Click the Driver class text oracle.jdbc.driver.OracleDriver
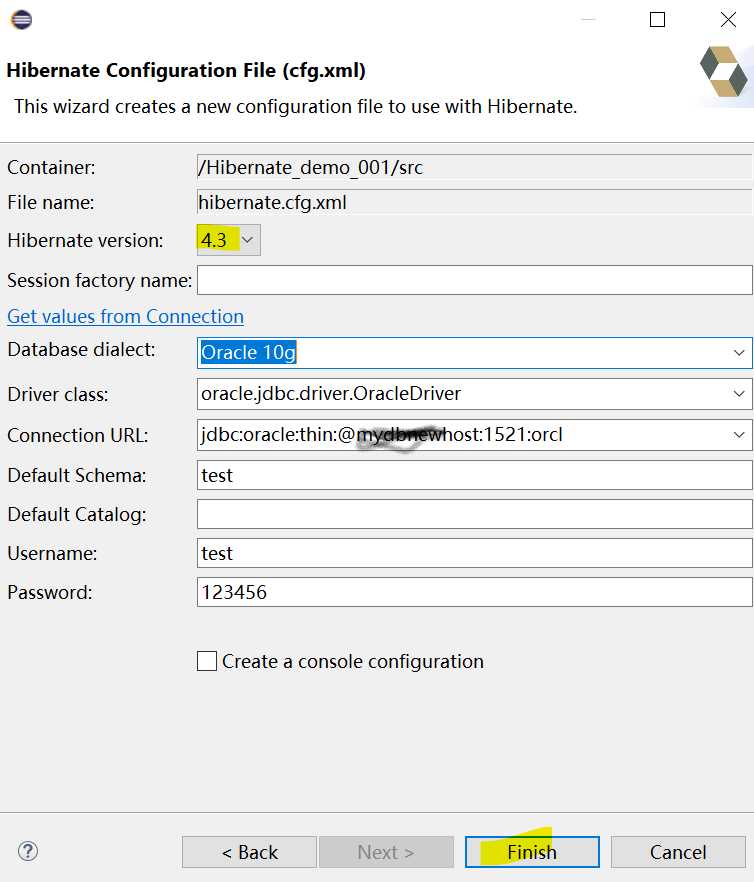Viewport: 754px width, 882px height. pos(331,393)
